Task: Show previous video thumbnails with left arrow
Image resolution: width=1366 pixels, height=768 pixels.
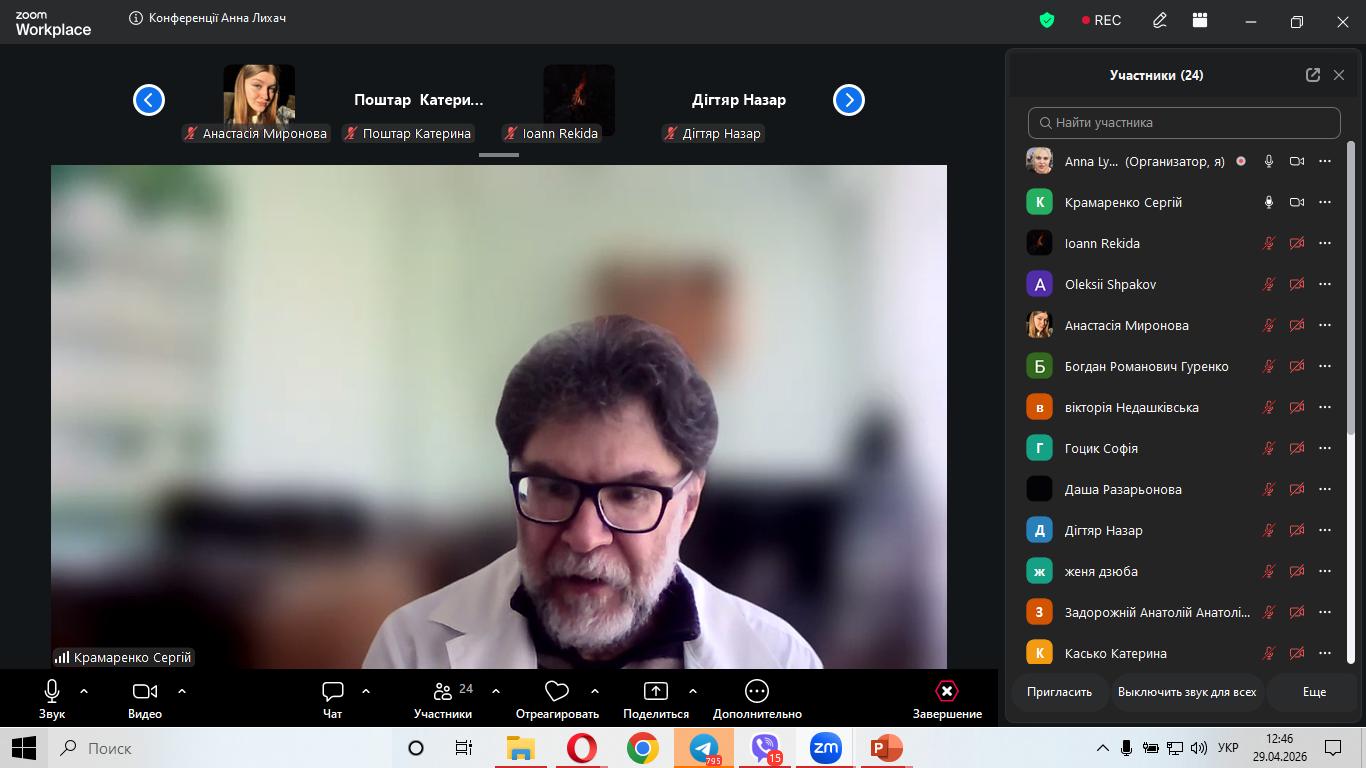Action: pyautogui.click(x=149, y=100)
